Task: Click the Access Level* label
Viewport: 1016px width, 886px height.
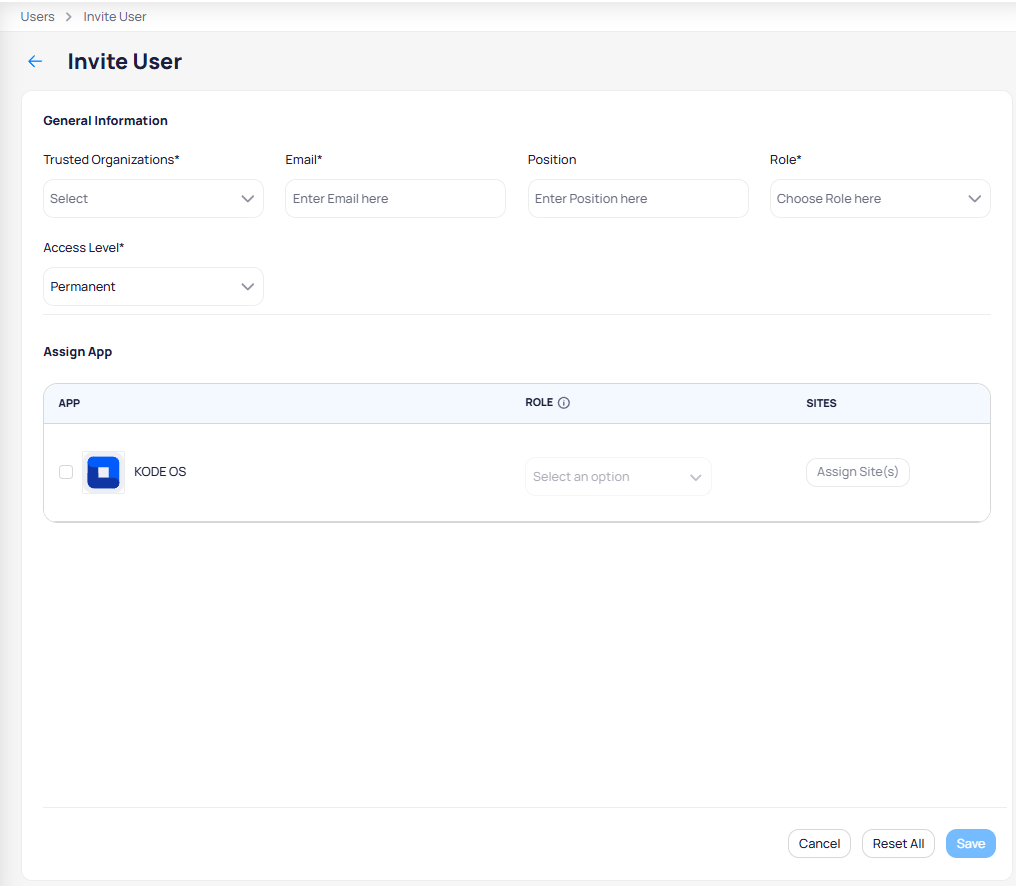Action: 84,248
